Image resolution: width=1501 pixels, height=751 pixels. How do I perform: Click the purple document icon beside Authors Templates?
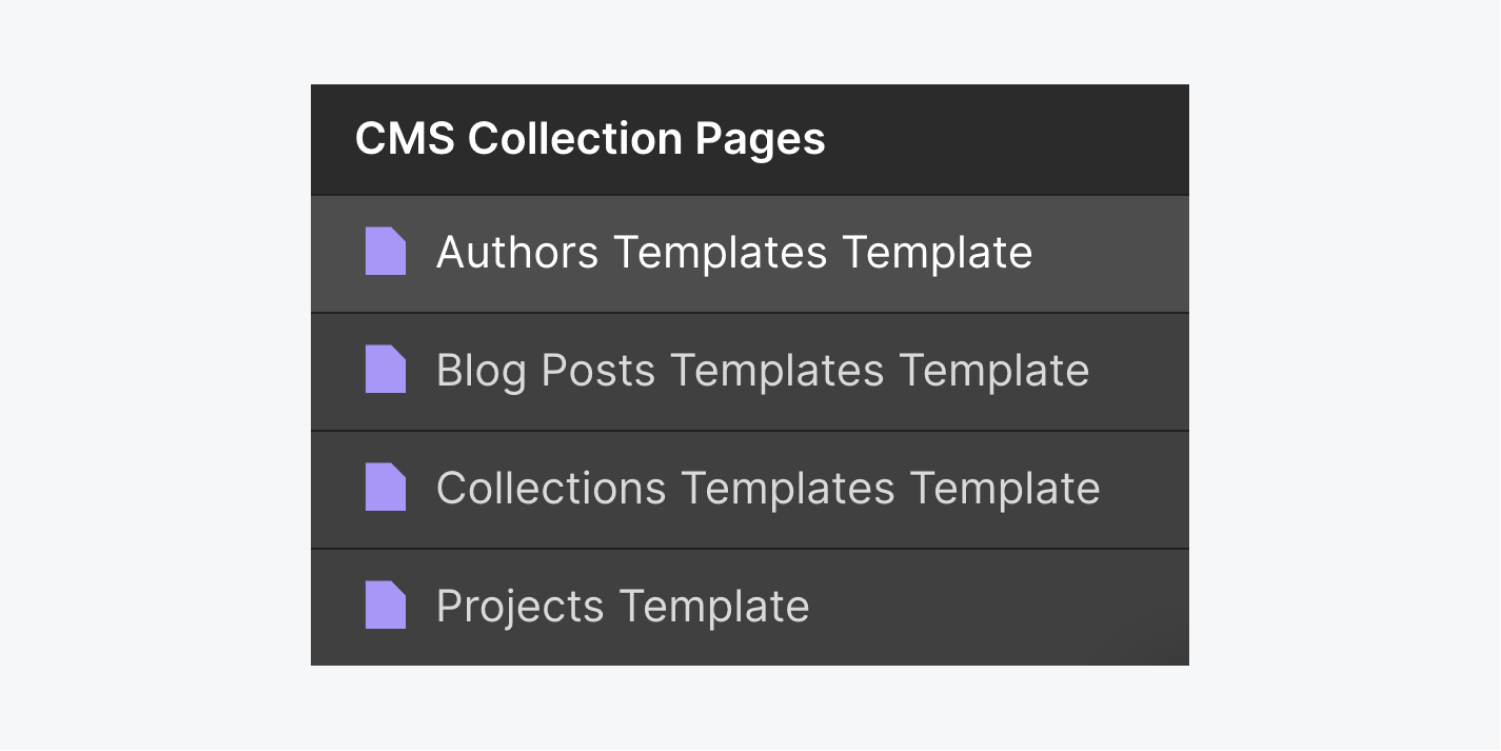tap(386, 253)
